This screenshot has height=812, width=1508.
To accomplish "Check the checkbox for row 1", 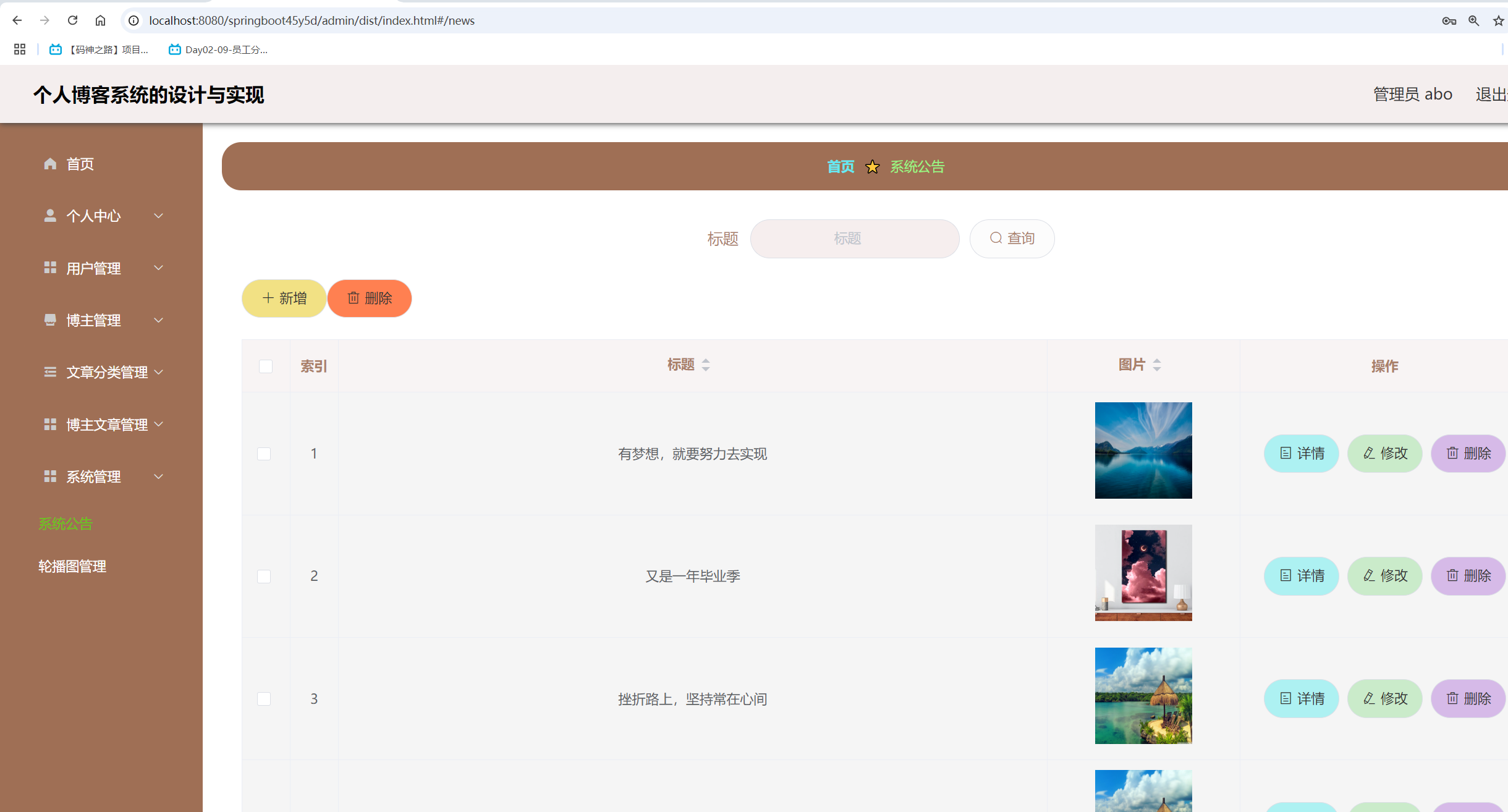I will [265, 453].
